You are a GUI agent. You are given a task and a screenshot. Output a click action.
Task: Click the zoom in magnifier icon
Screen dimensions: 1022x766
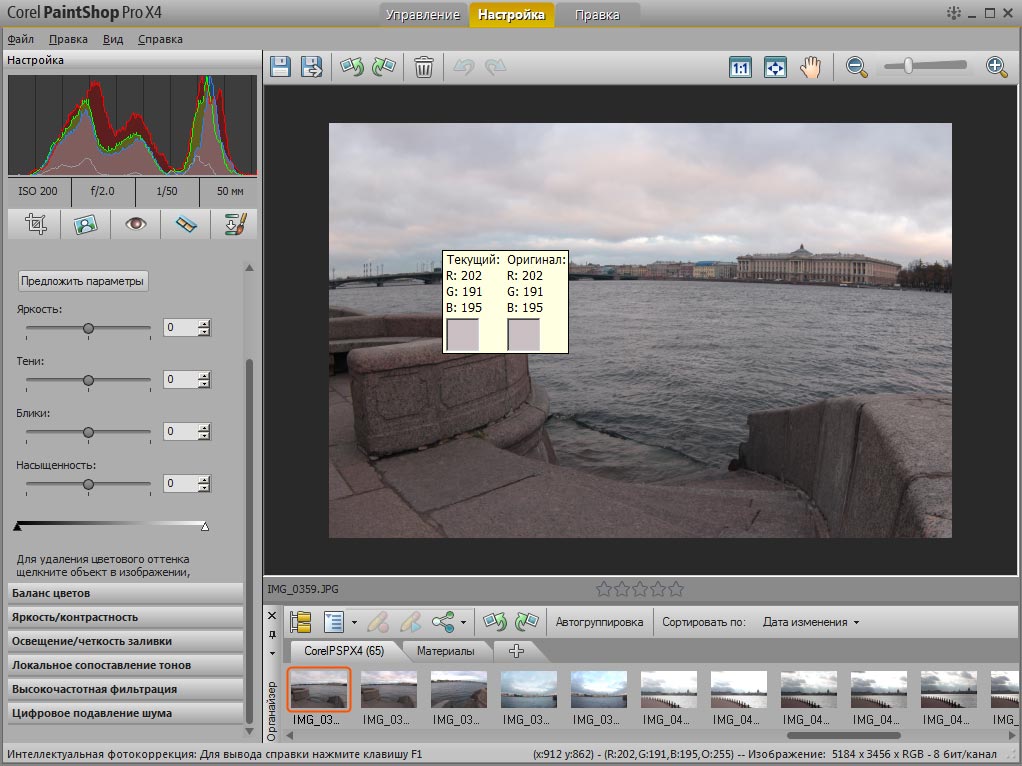tap(995, 67)
